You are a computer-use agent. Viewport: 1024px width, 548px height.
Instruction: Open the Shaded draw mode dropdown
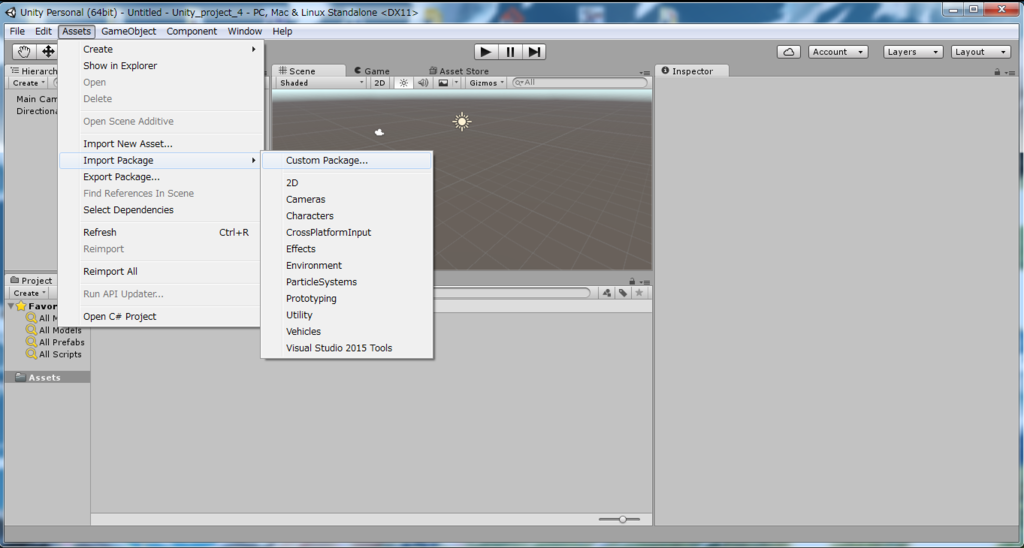pos(321,83)
